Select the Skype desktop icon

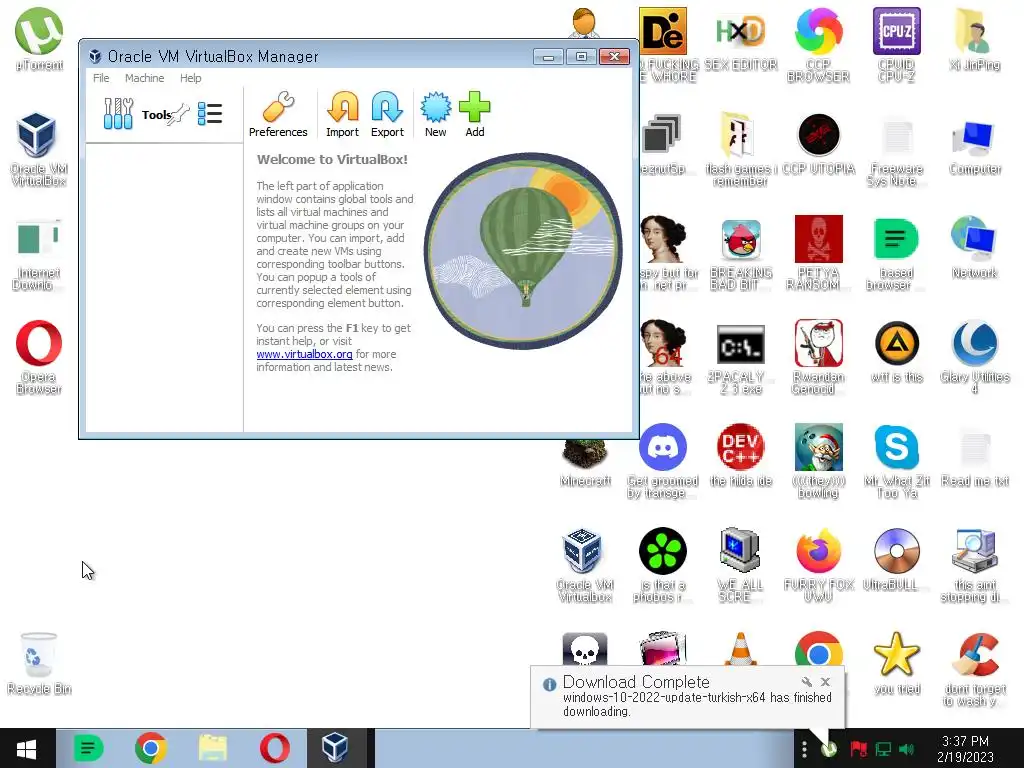[897, 460]
